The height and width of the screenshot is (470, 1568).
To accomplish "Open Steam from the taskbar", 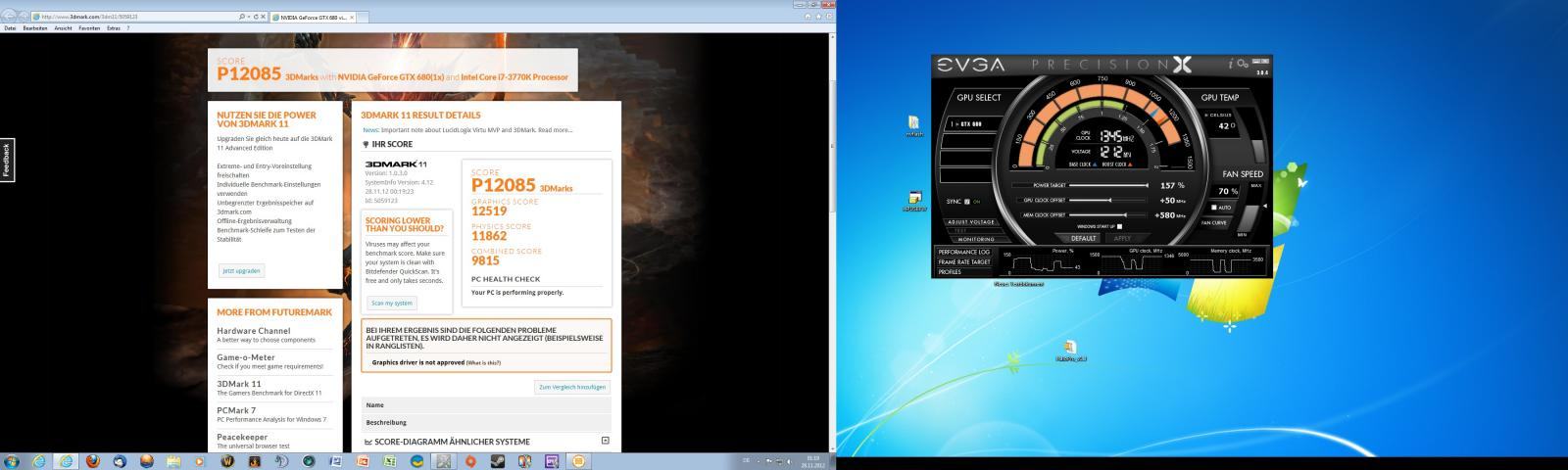I will [x=498, y=461].
